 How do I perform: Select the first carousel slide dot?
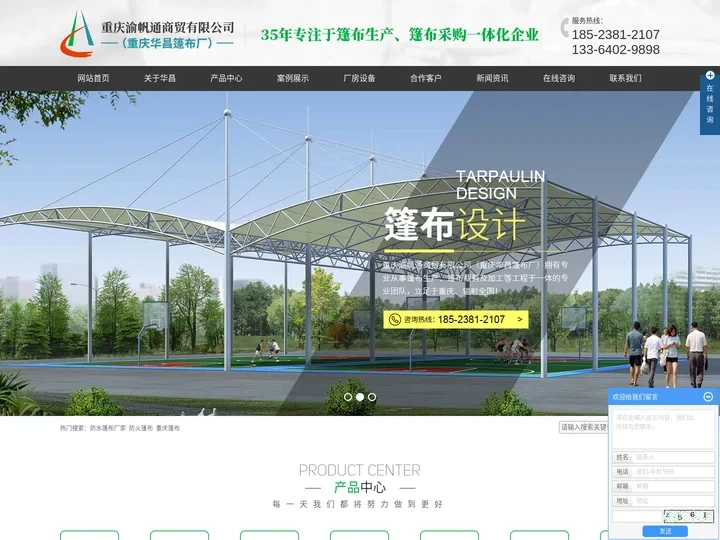click(348, 397)
